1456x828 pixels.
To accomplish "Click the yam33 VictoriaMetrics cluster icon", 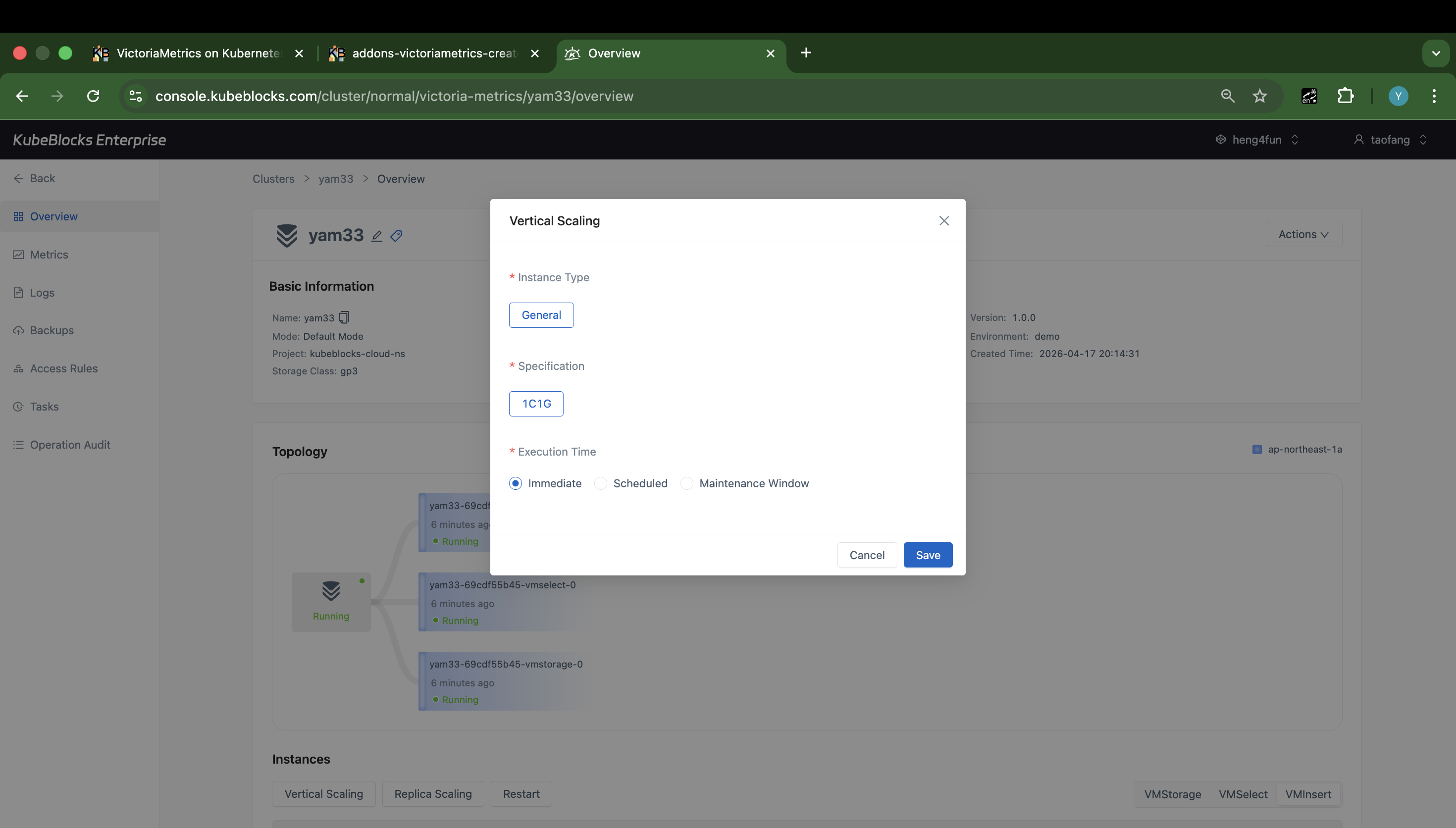I will coord(287,235).
